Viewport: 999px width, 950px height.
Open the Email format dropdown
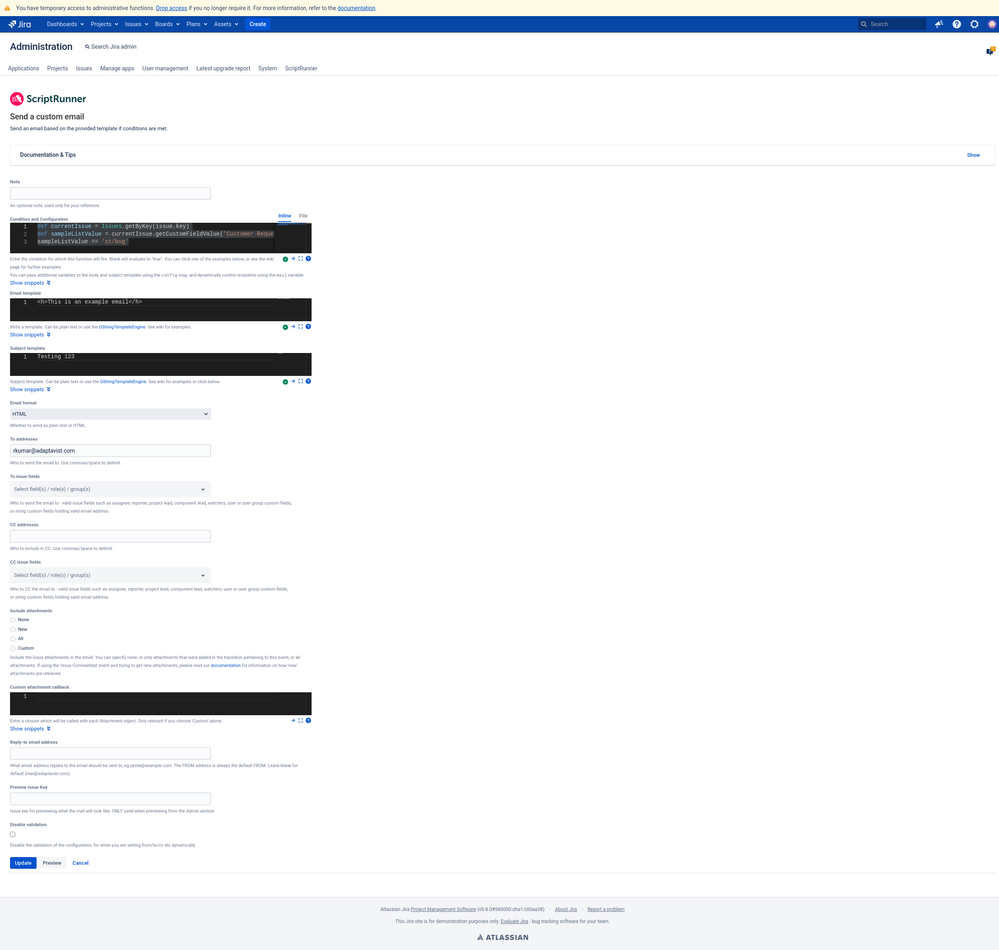coord(110,413)
